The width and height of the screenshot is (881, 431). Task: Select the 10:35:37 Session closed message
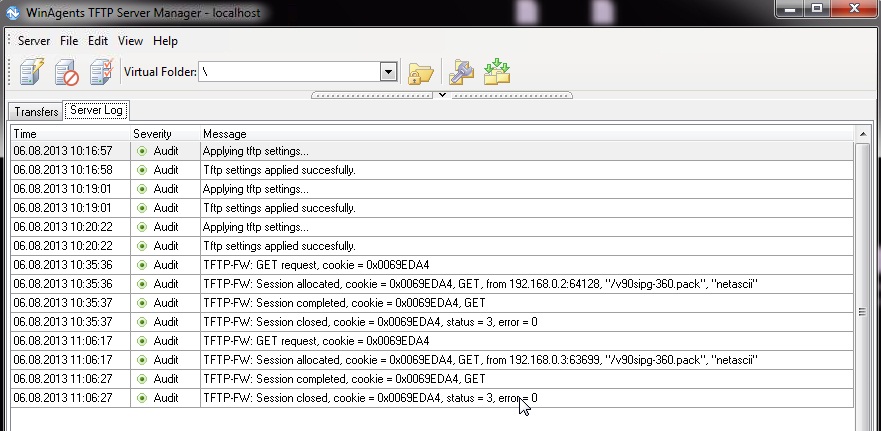click(x=370, y=322)
